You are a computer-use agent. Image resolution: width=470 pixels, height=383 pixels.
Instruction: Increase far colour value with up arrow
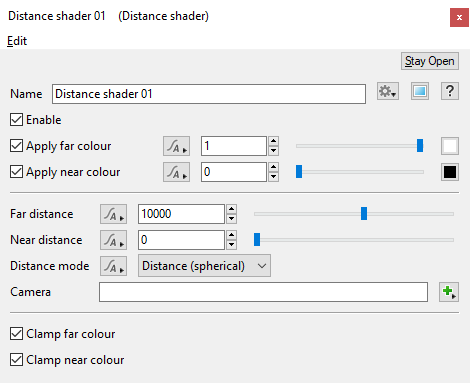click(273, 141)
